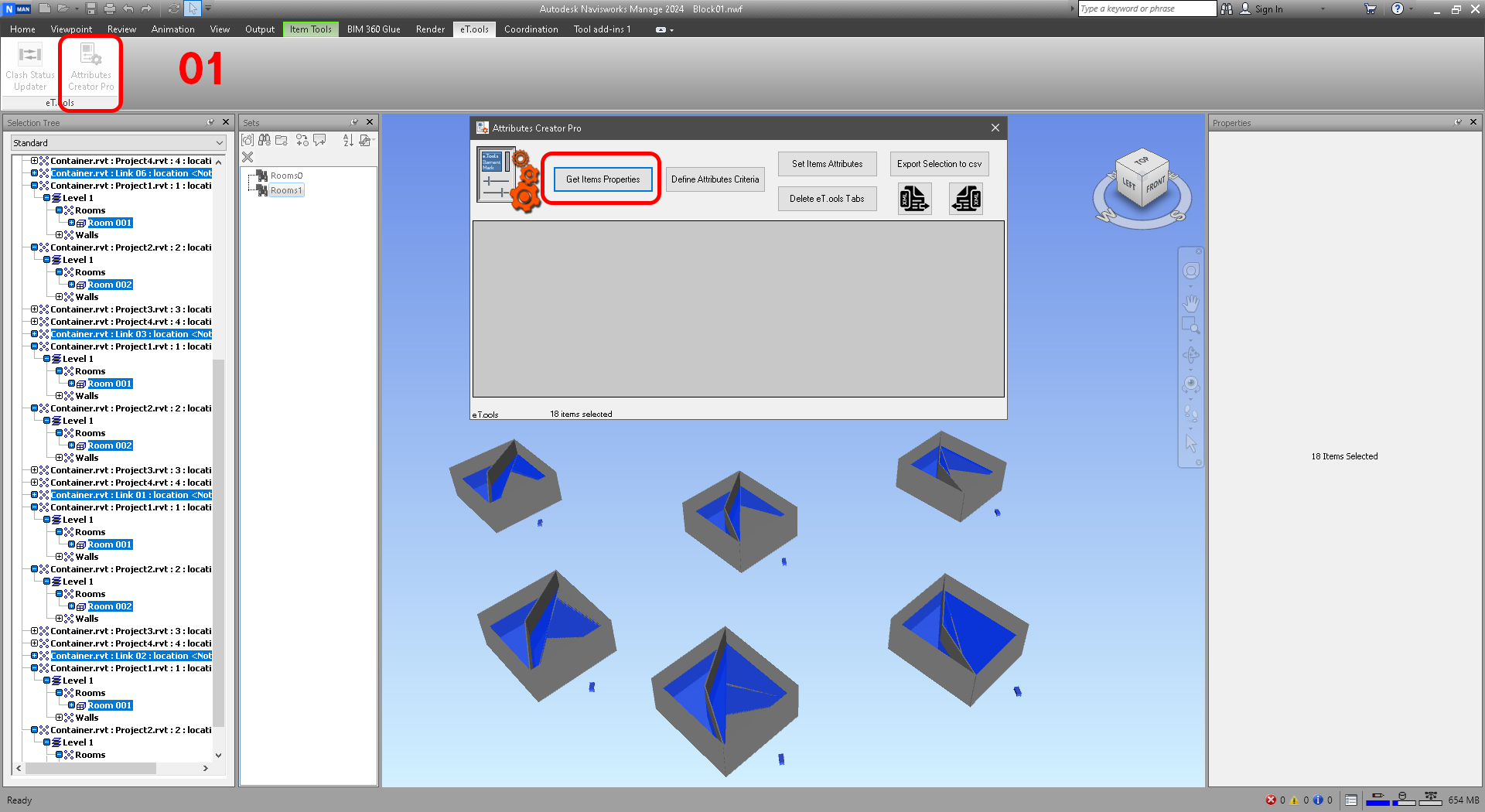Click the Refresh icon in quick access
1485x812 pixels.
point(173,9)
